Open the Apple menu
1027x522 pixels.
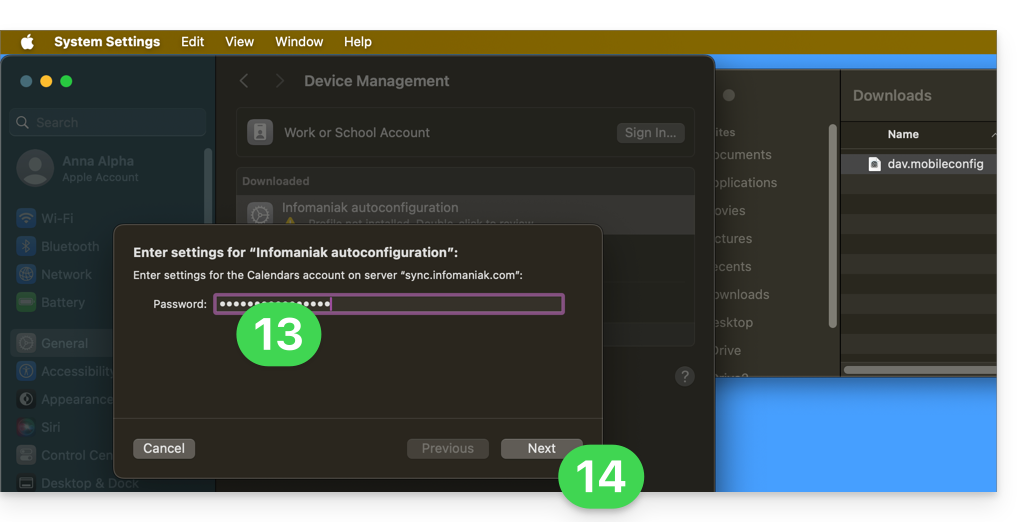[x=27, y=42]
